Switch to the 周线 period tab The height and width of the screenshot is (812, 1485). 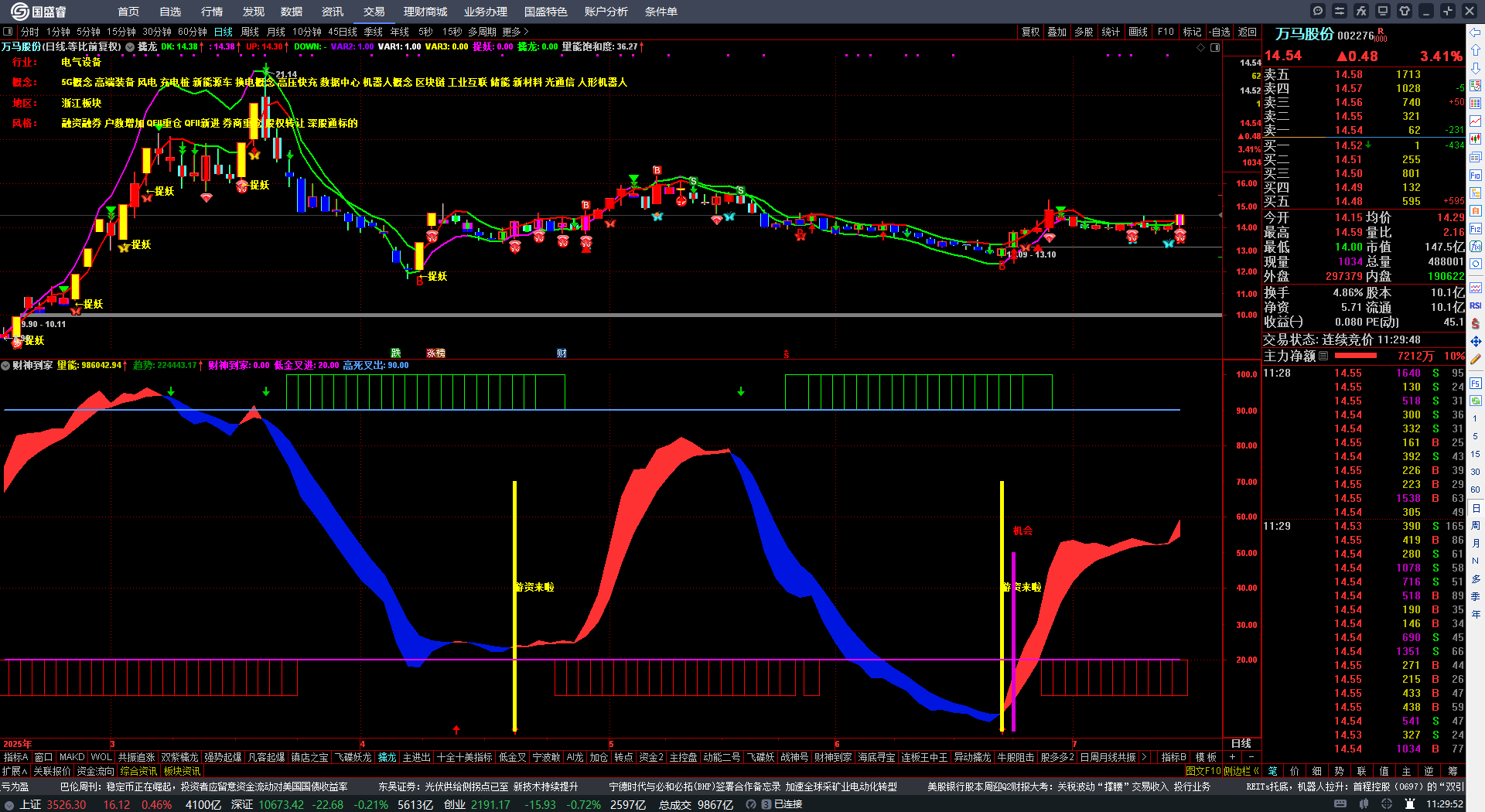[250, 32]
